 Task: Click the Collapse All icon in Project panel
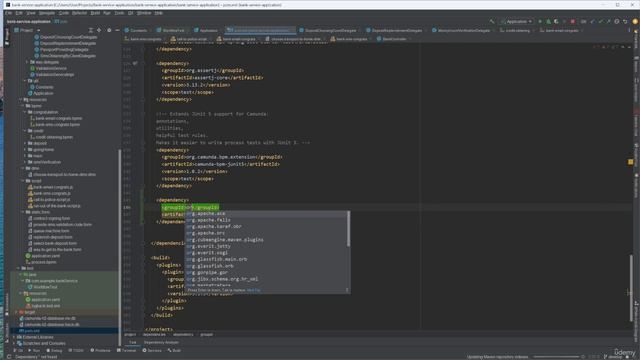tap(91, 30)
